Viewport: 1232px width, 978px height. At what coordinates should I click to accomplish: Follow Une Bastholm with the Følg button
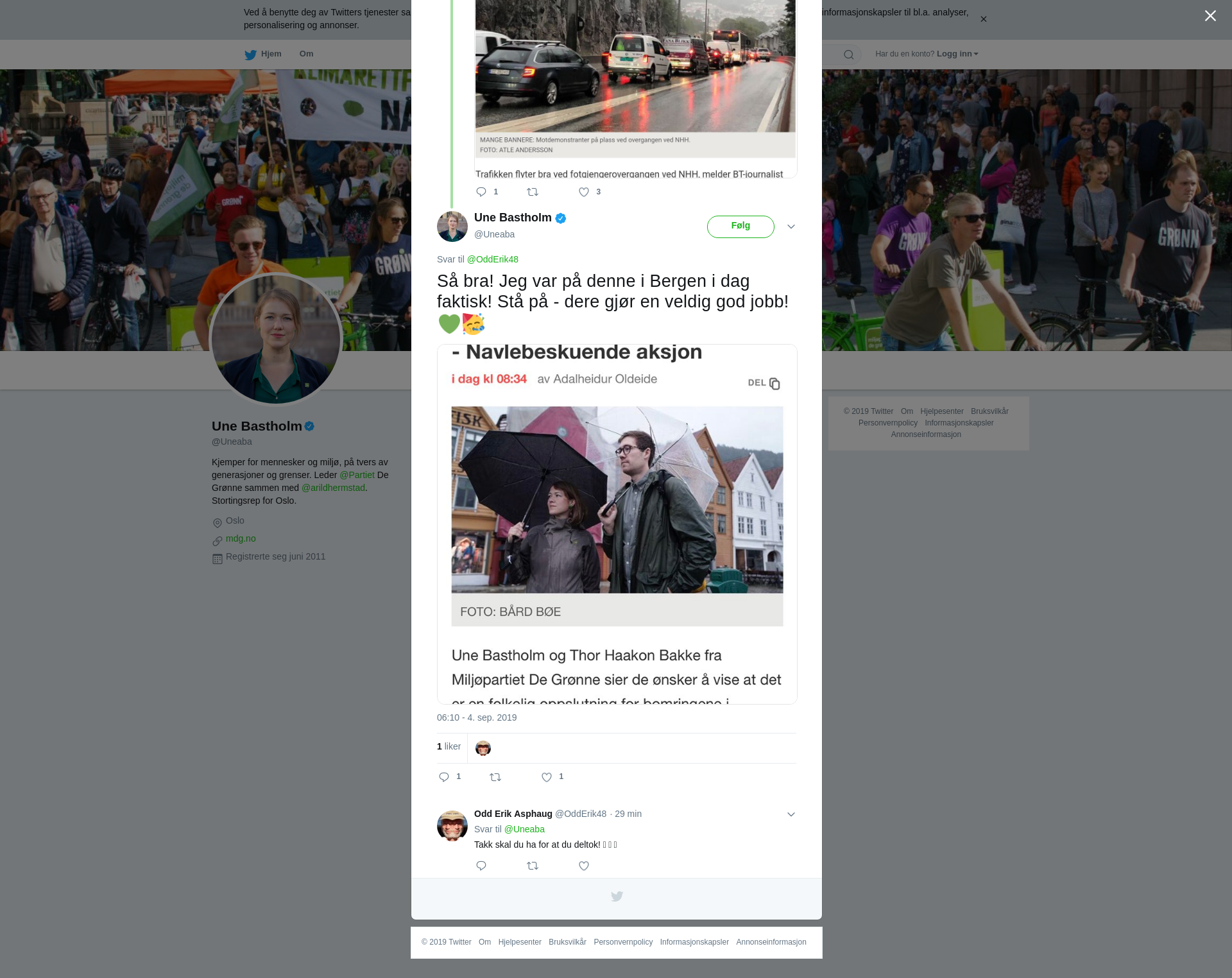740,227
